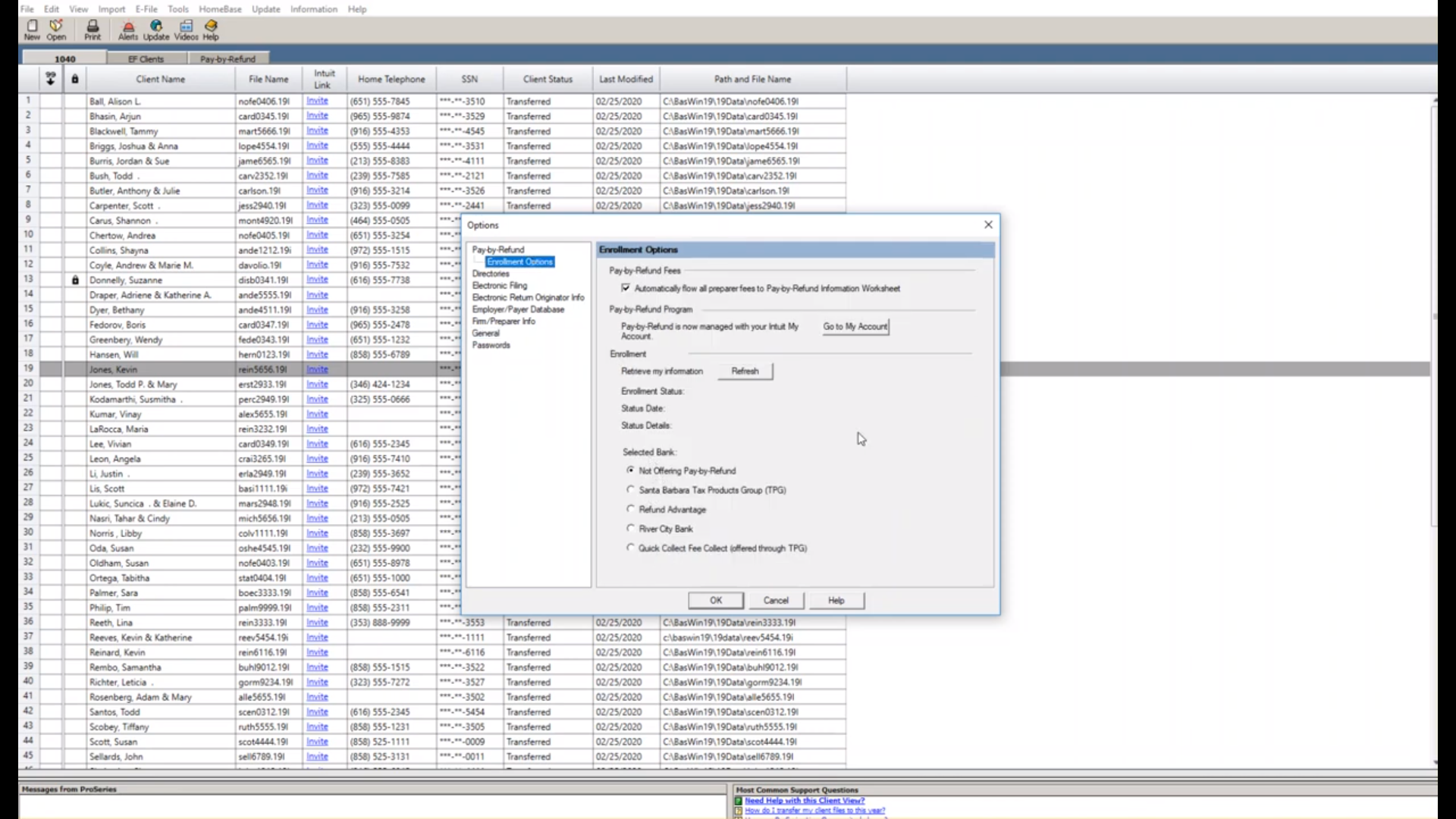
Task: Click the Print toolbar icon
Action: tap(93, 30)
